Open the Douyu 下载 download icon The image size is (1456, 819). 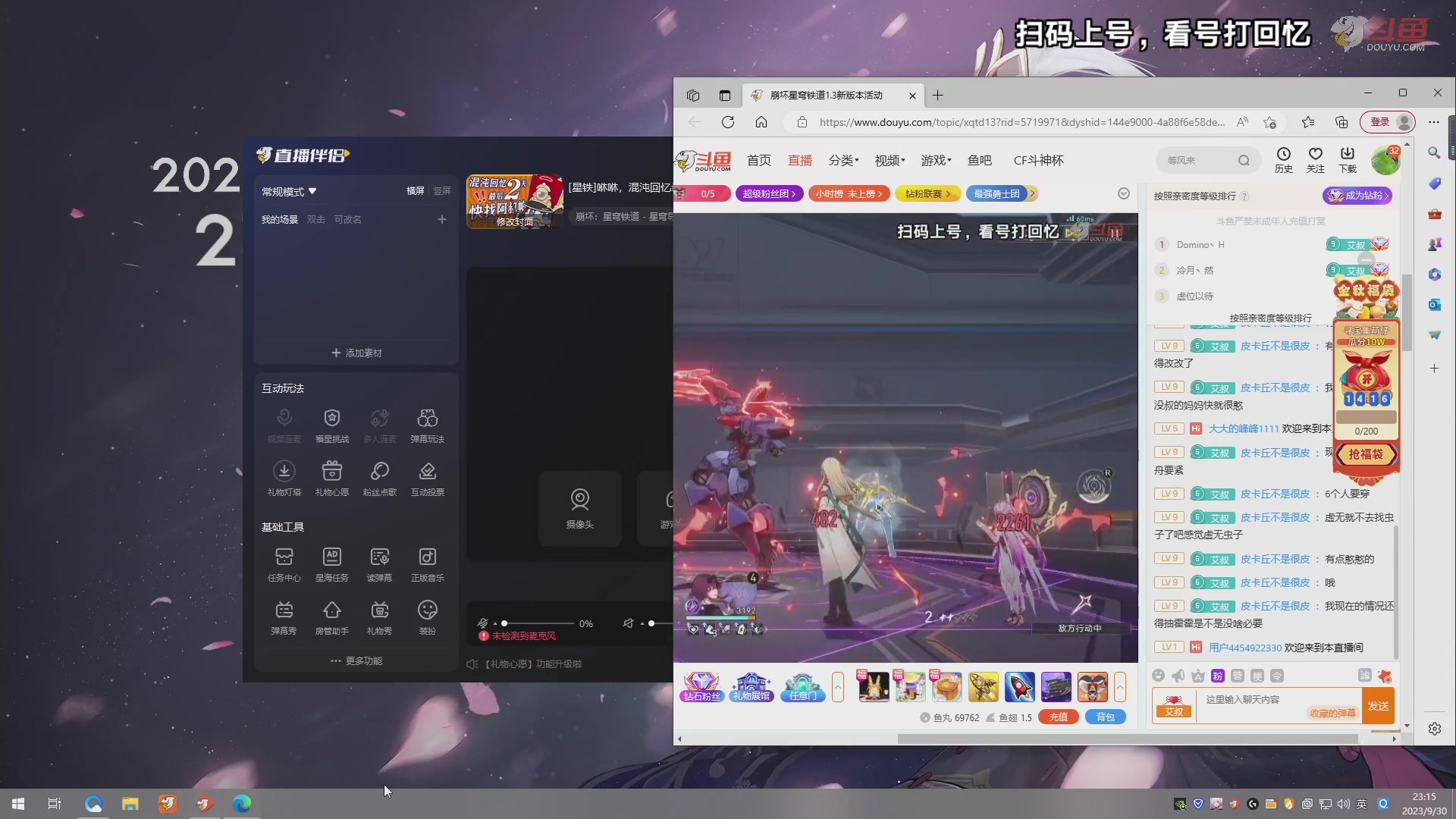[1348, 160]
